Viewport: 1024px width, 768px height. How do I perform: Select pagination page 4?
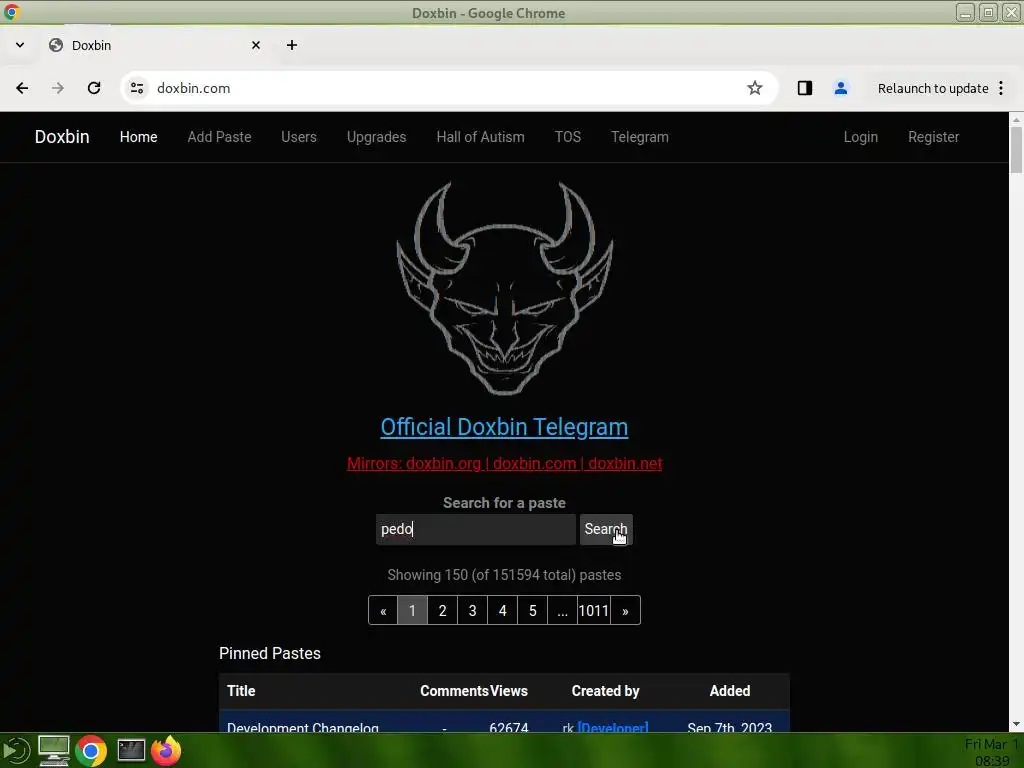tap(502, 611)
